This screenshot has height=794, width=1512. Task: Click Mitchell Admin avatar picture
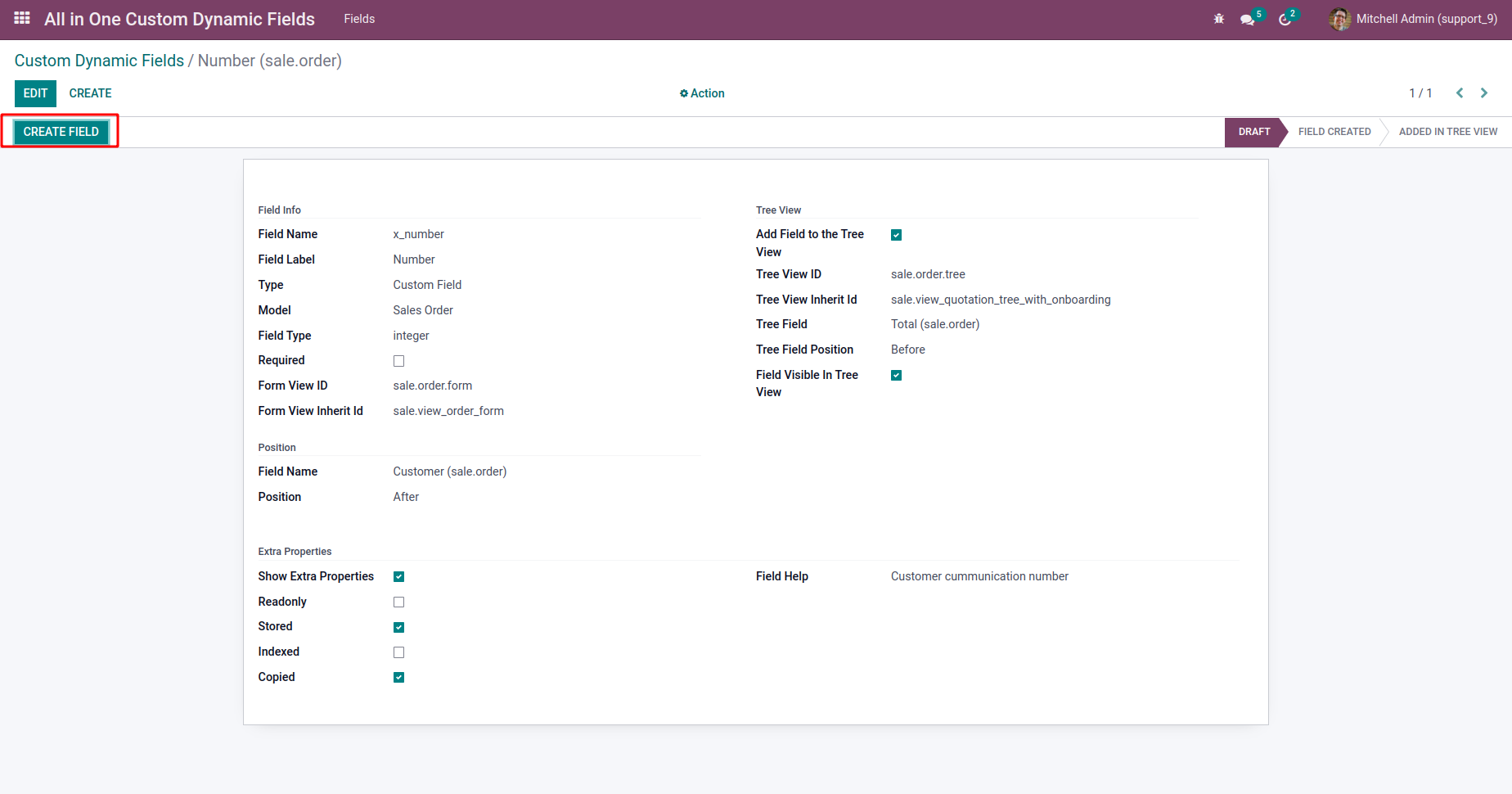click(x=1339, y=19)
